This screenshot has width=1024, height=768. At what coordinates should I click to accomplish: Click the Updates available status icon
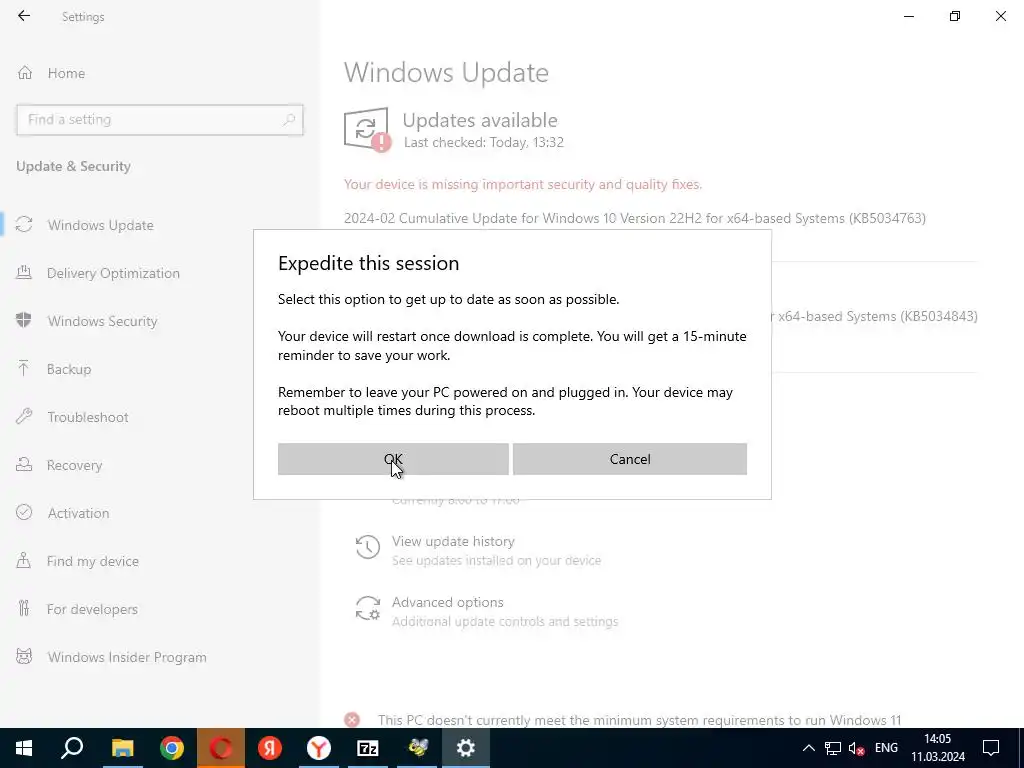click(367, 130)
